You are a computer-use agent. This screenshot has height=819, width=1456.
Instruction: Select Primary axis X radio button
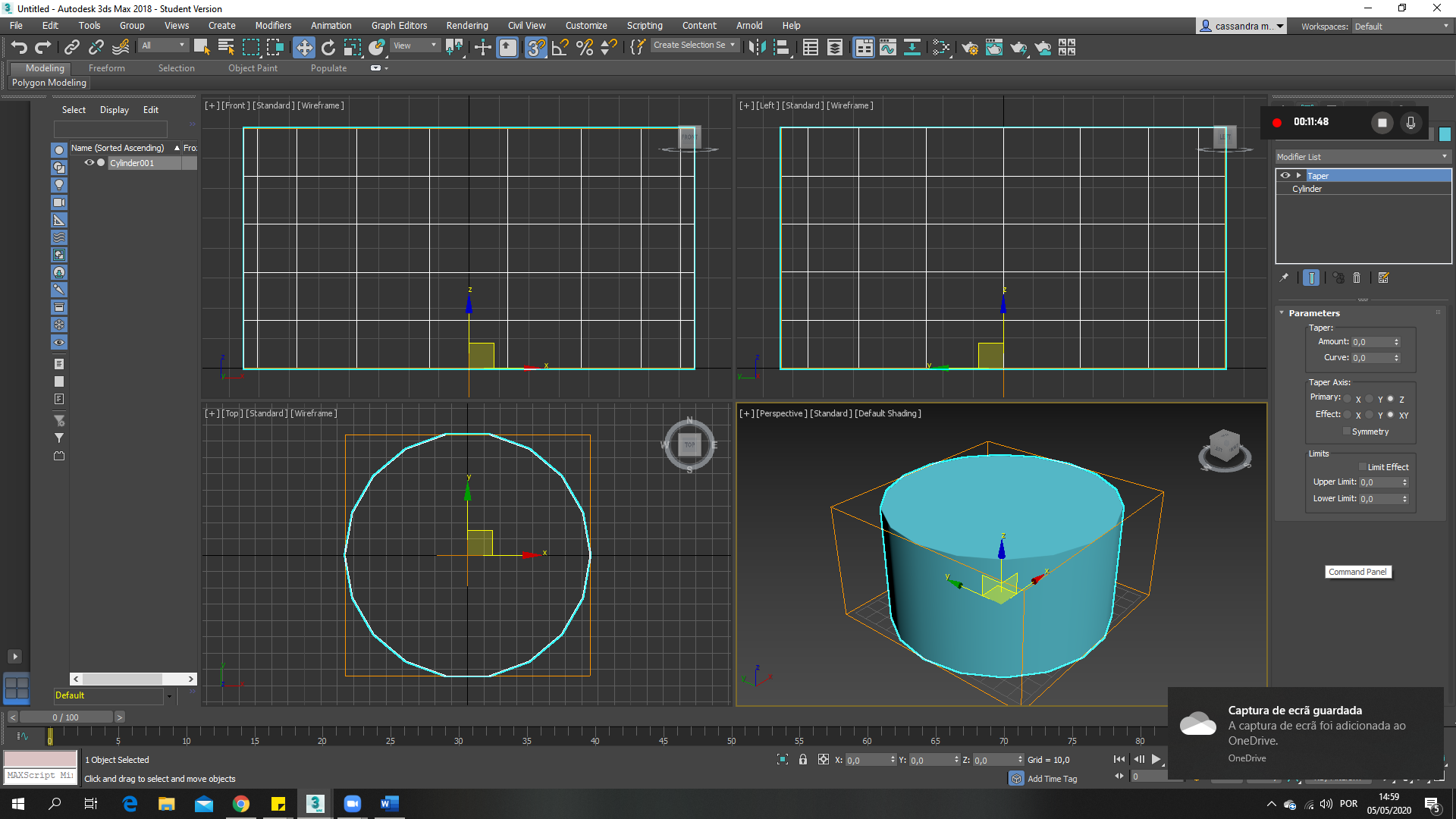pos(1348,399)
